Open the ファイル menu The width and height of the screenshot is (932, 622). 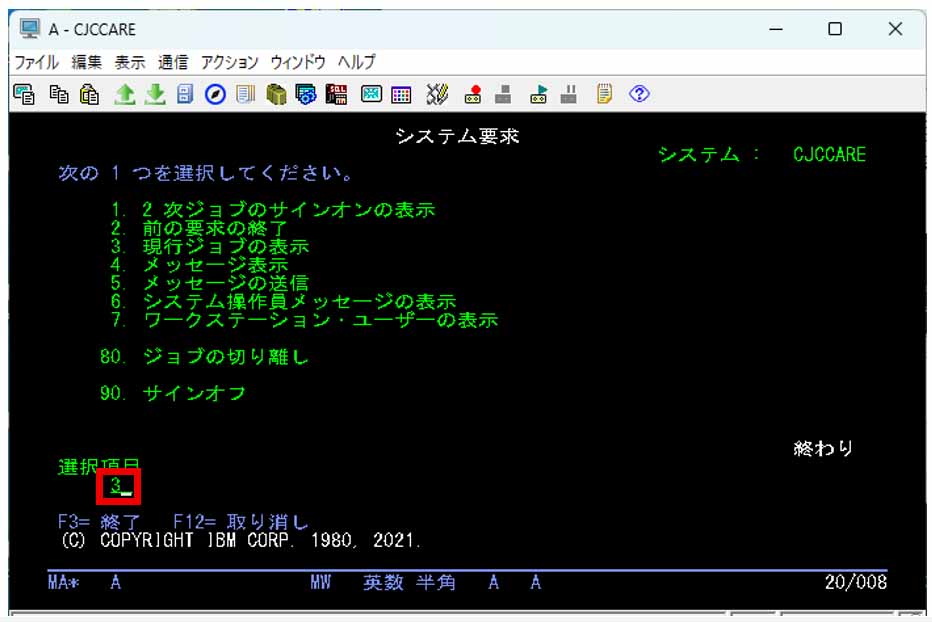point(36,62)
